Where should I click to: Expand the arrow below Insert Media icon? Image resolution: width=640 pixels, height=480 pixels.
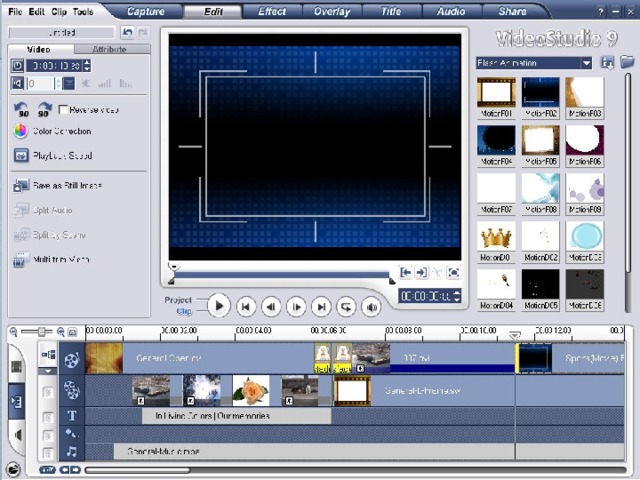pos(48,371)
